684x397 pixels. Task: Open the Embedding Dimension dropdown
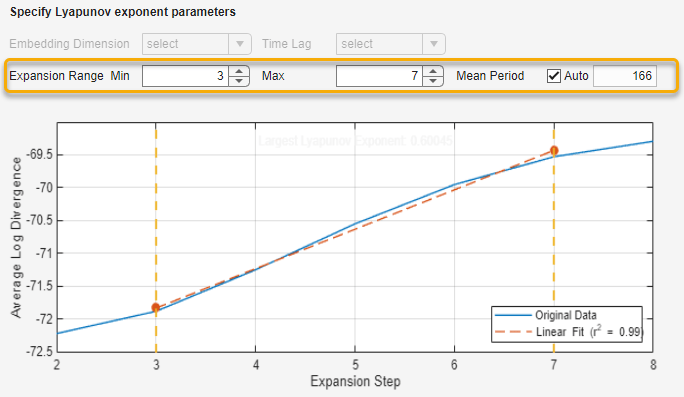pos(197,44)
